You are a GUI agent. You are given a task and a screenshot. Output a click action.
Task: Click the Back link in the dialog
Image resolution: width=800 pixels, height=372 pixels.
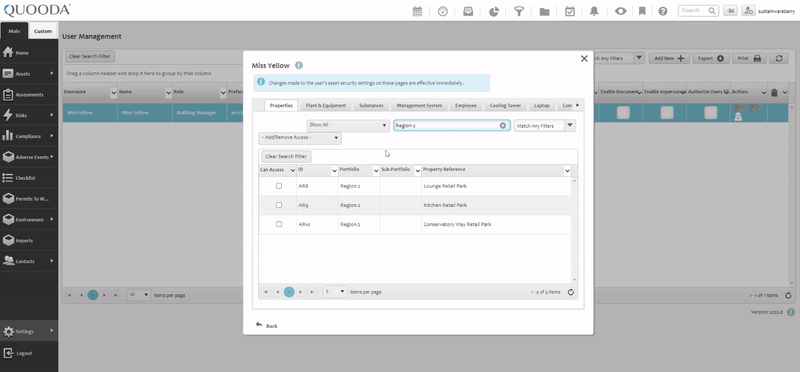coord(267,326)
